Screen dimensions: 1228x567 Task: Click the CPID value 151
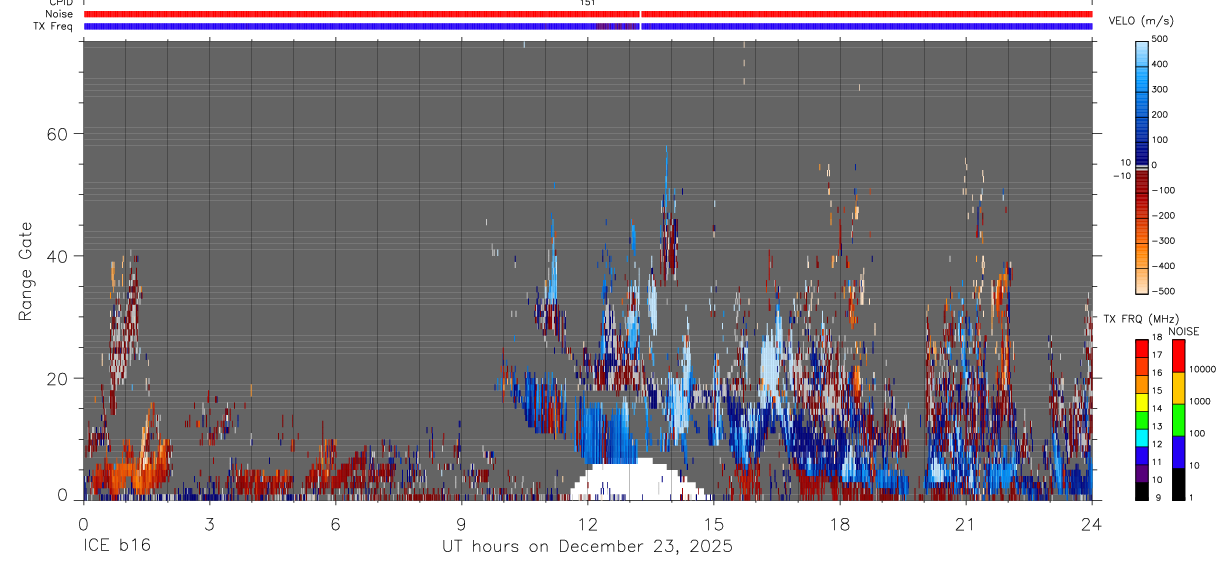pyautogui.click(x=587, y=3)
